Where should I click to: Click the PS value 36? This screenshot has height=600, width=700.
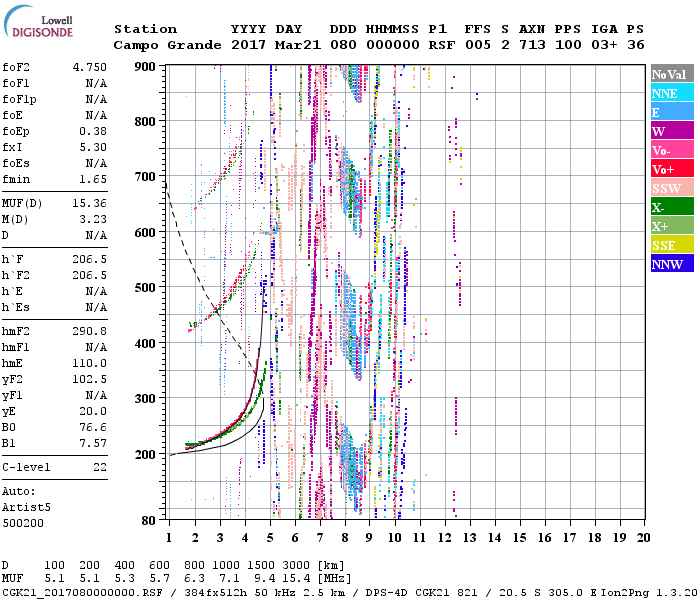pyautogui.click(x=636, y=45)
